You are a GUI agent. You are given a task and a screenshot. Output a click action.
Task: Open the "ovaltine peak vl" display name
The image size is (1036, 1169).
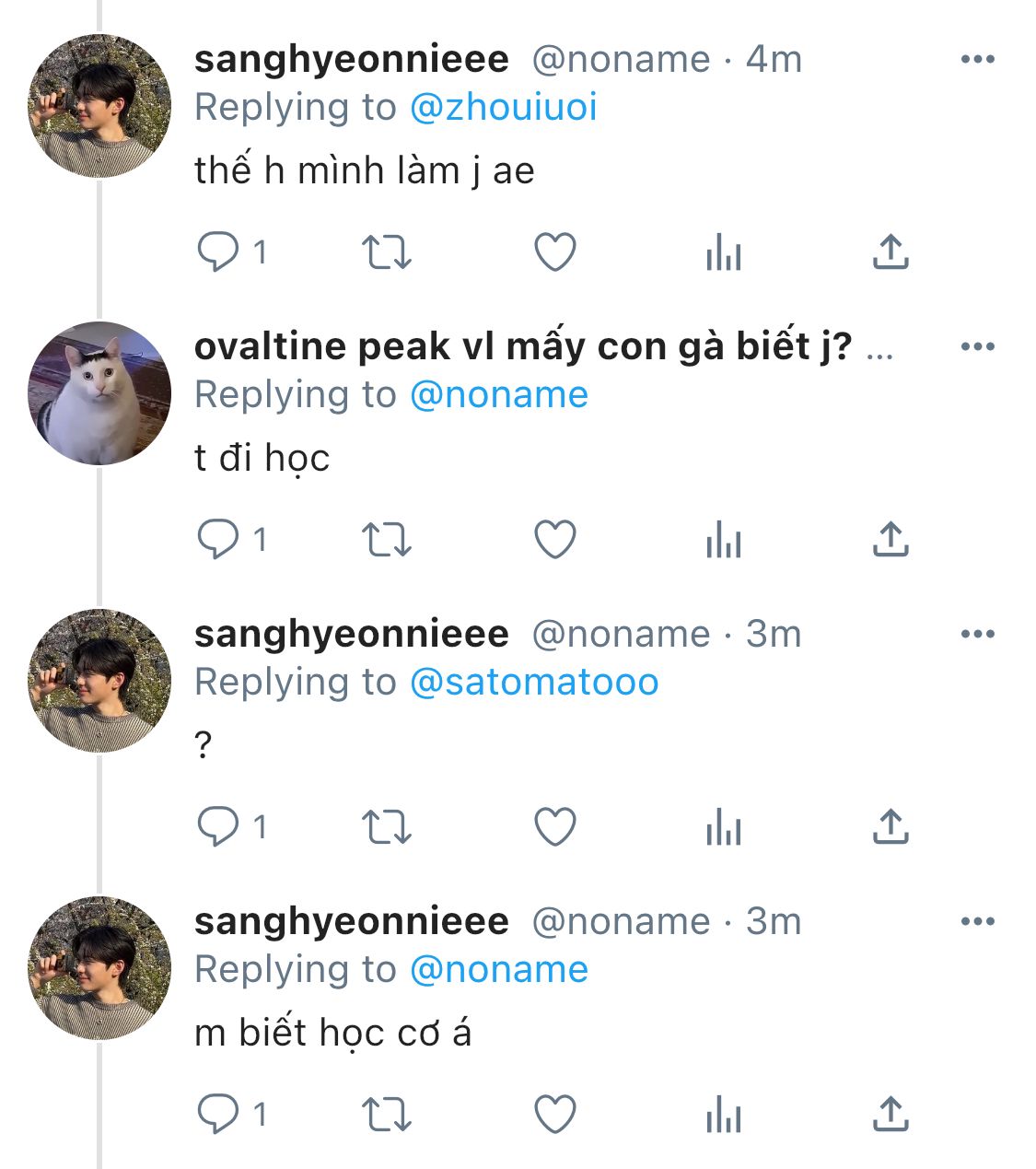click(x=522, y=346)
